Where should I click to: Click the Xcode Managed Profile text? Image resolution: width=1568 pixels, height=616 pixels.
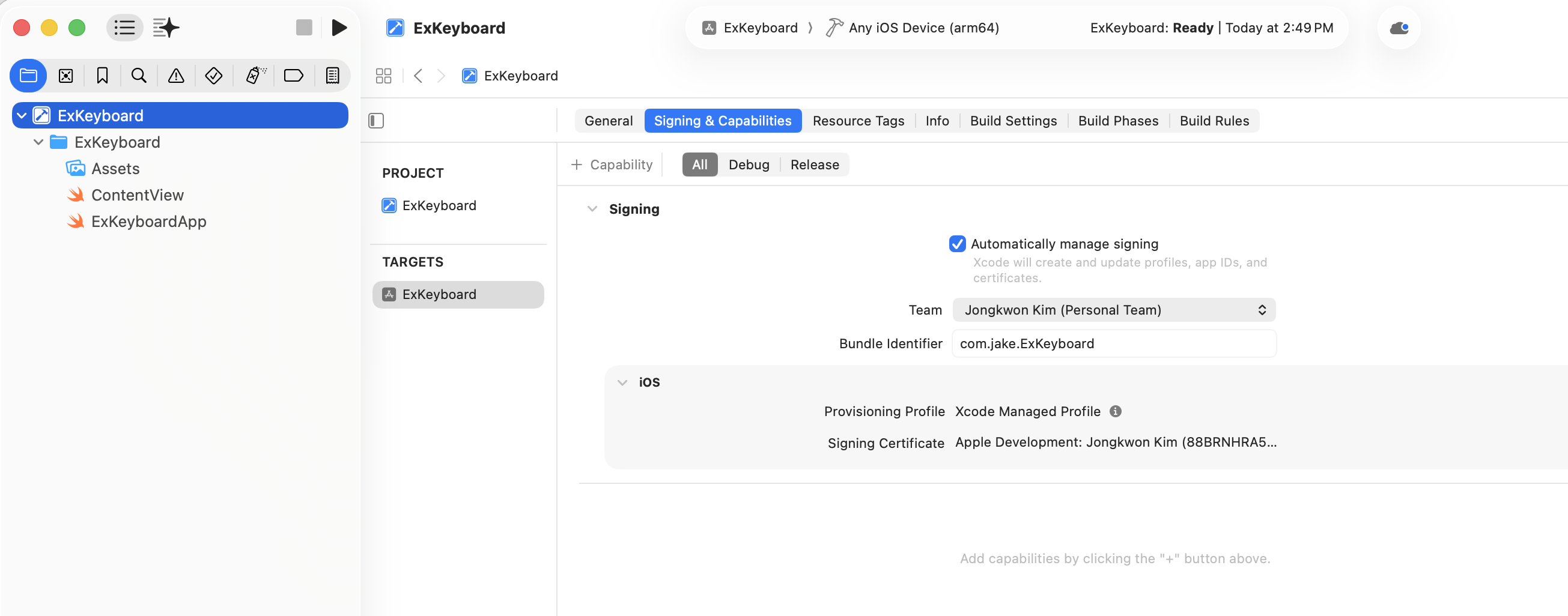[1027, 411]
